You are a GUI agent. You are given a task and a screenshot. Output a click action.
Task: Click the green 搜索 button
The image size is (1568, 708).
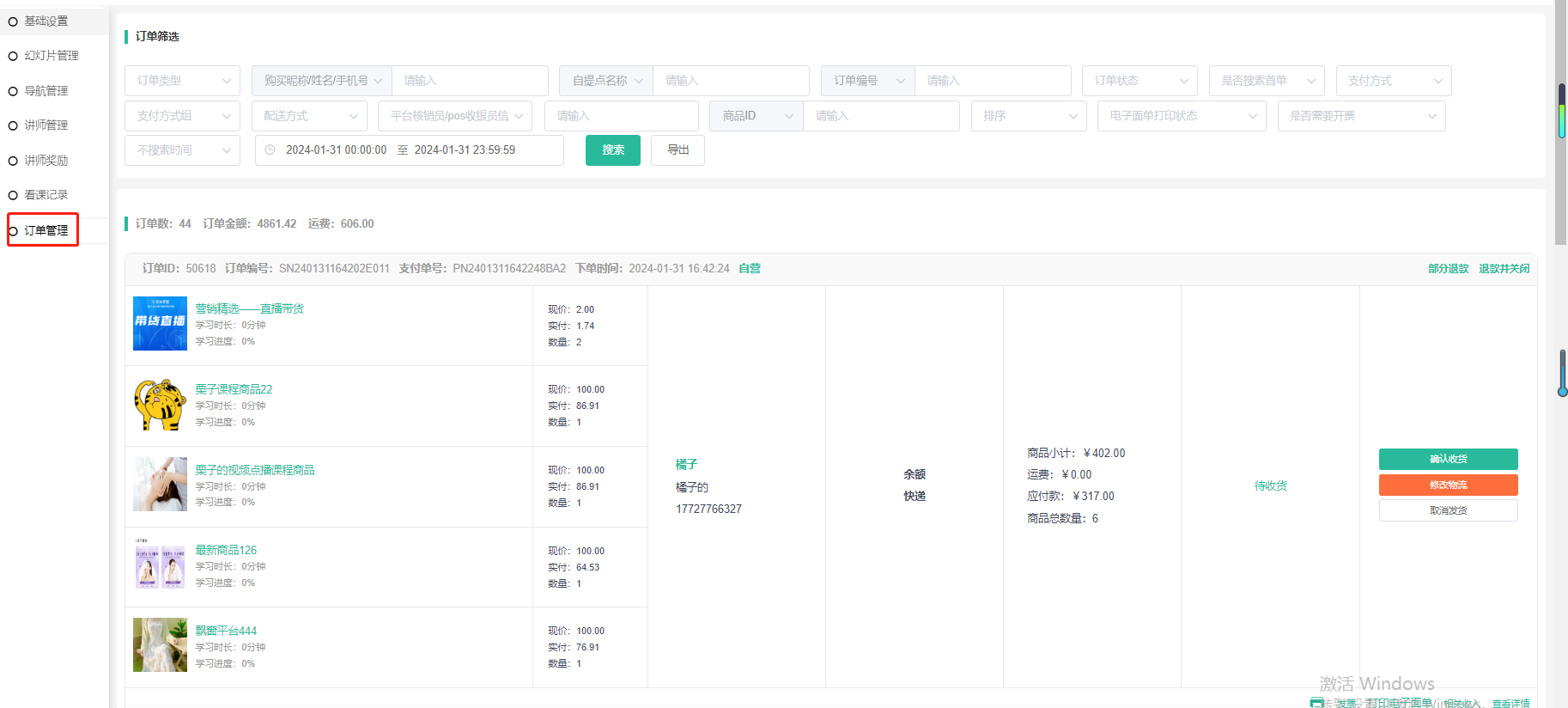(x=612, y=150)
